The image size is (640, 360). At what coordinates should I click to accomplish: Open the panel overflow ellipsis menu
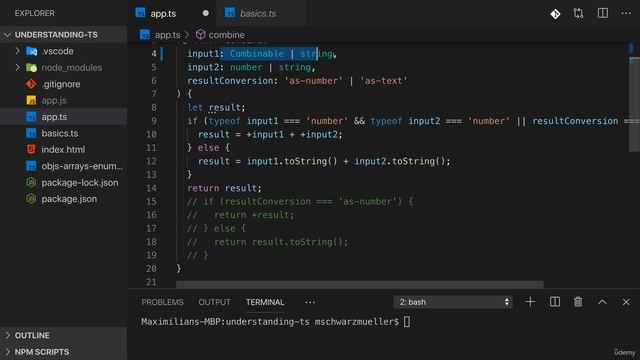coord(310,302)
